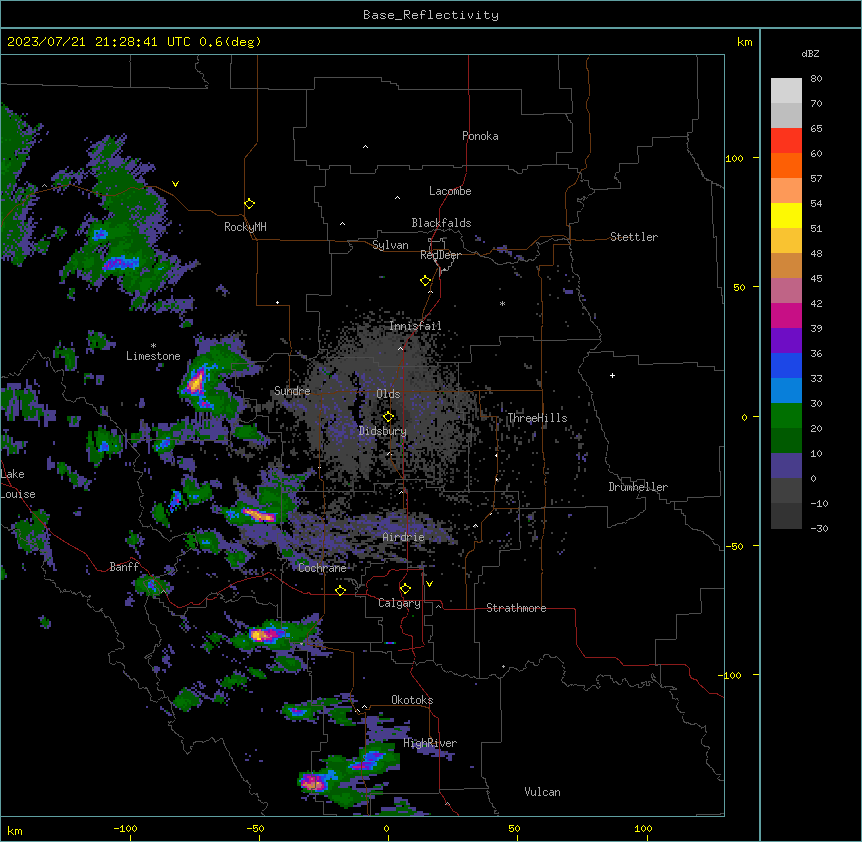Click the Base_Reflectivity title text
The width and height of the screenshot is (862, 842).
coord(431,15)
